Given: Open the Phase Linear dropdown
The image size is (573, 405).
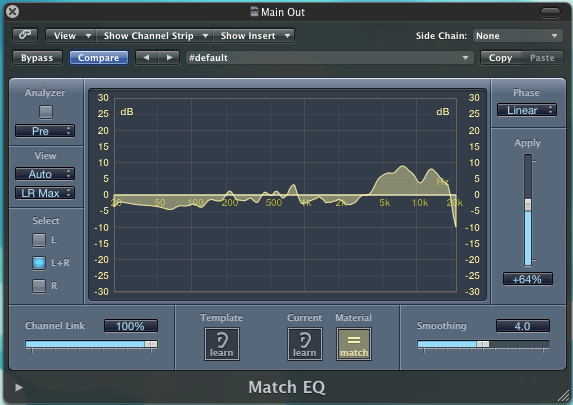Looking at the screenshot, I should pos(527,110).
